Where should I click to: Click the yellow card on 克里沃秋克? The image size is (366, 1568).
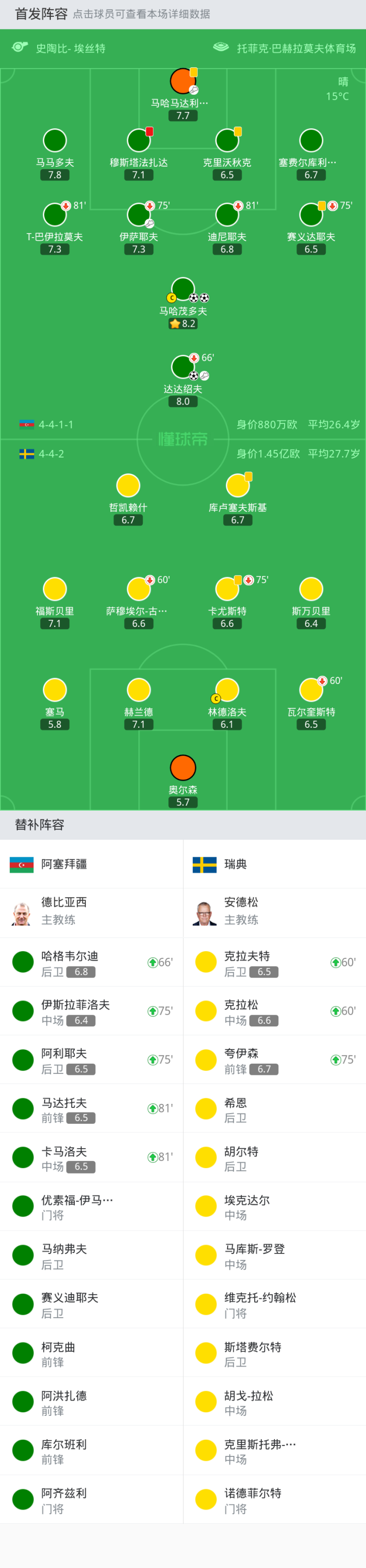tap(238, 131)
